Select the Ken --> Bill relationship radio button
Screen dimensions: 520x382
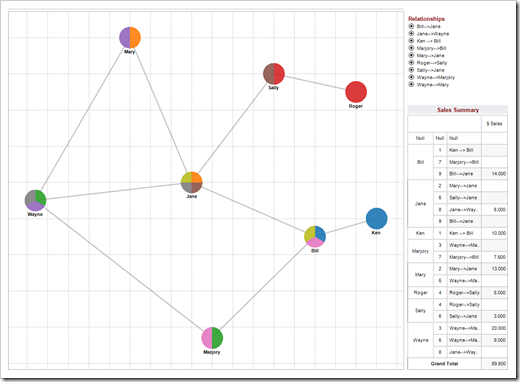tap(411, 41)
